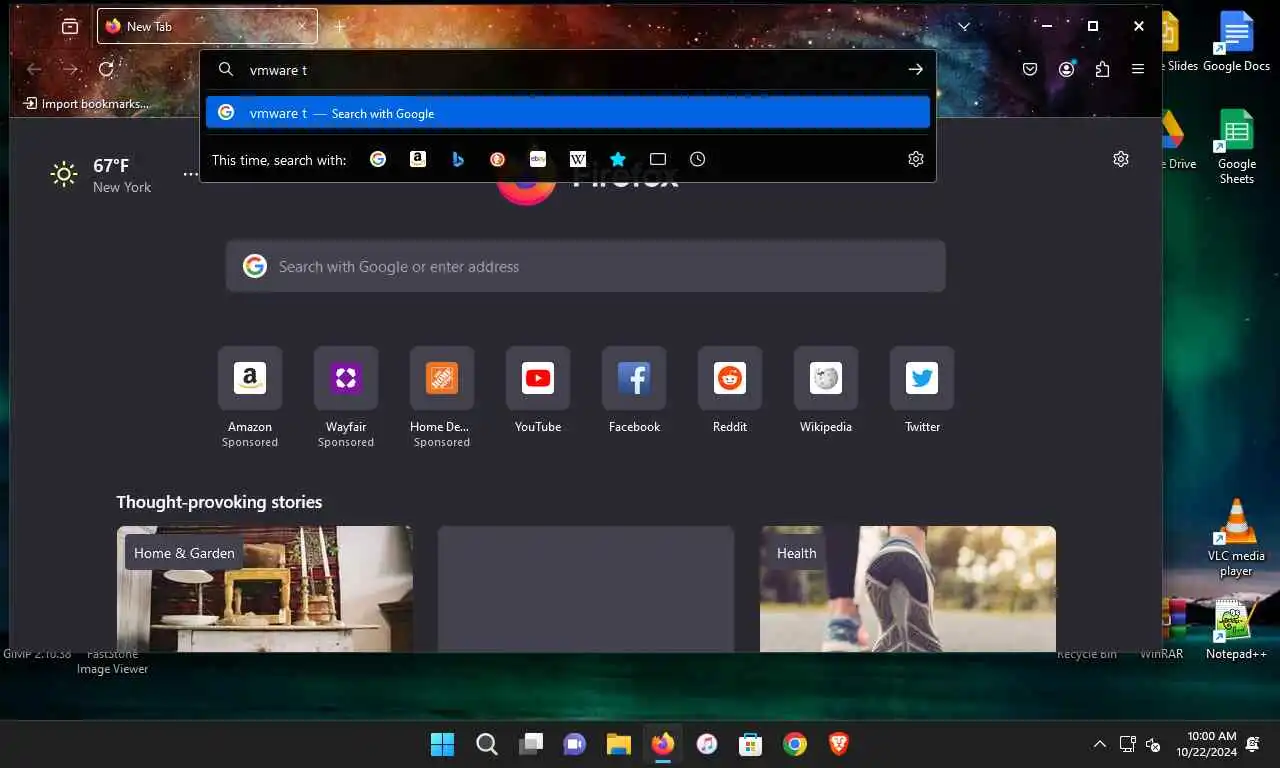This screenshot has height=768, width=1280.
Task: Open the Firefox application menu
Action: [x=1138, y=69]
